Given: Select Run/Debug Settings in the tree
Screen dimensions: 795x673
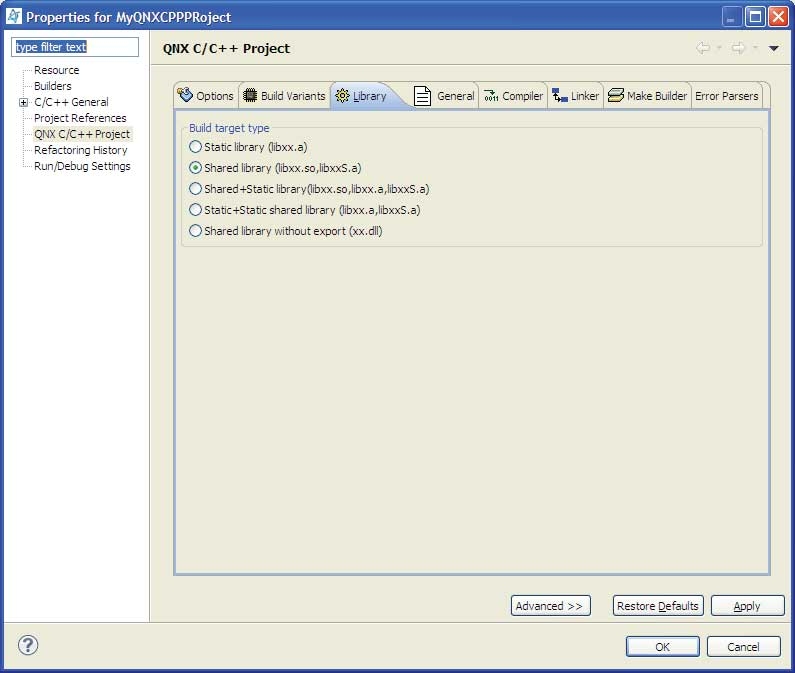Looking at the screenshot, I should point(82,166).
